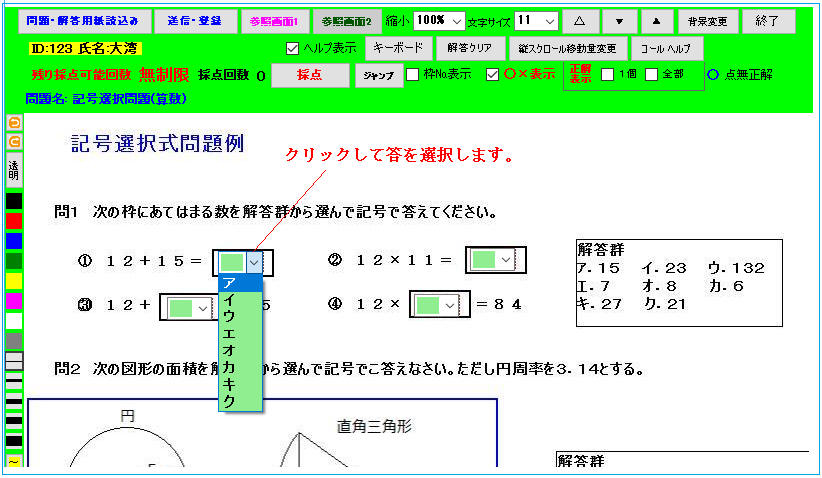Pick the magenta color swatch

point(14,301)
